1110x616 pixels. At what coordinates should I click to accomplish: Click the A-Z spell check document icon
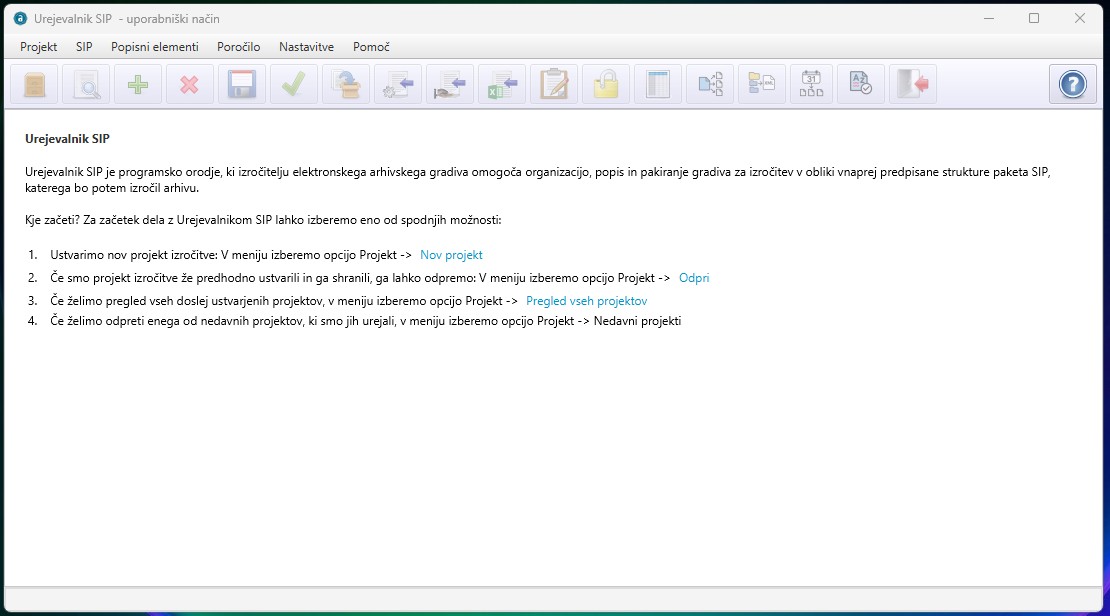(861, 84)
